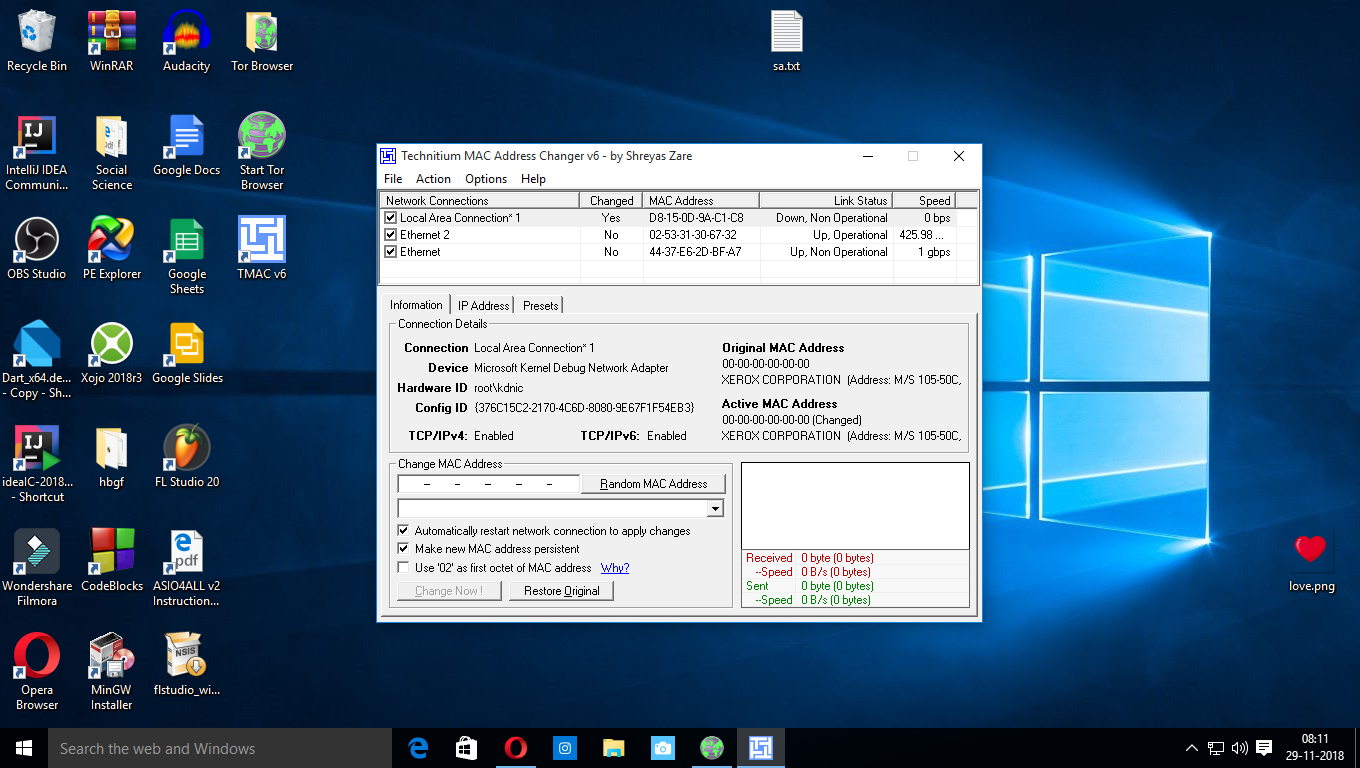Select the Audacity desktop icon
The width and height of the screenshot is (1360, 768).
tap(187, 41)
